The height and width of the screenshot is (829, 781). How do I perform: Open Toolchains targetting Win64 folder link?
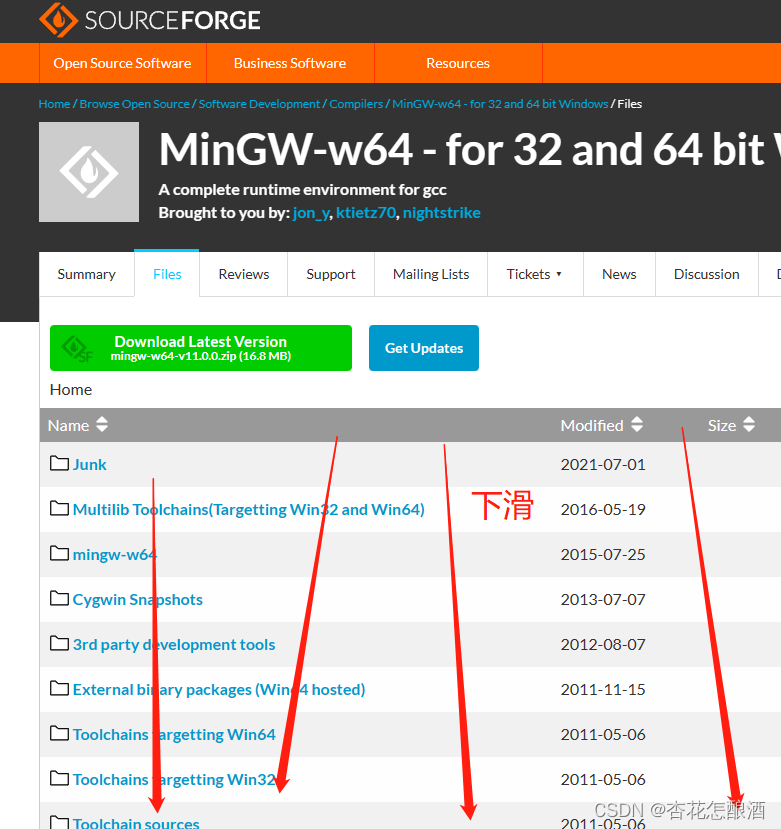tap(174, 734)
